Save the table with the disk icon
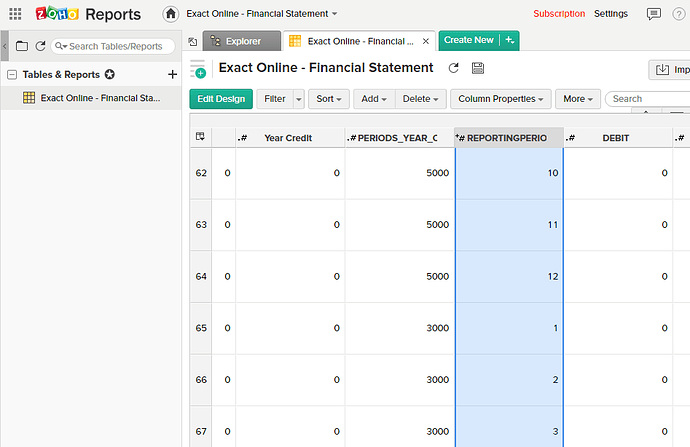Viewport: 690px width, 447px height. click(477, 68)
